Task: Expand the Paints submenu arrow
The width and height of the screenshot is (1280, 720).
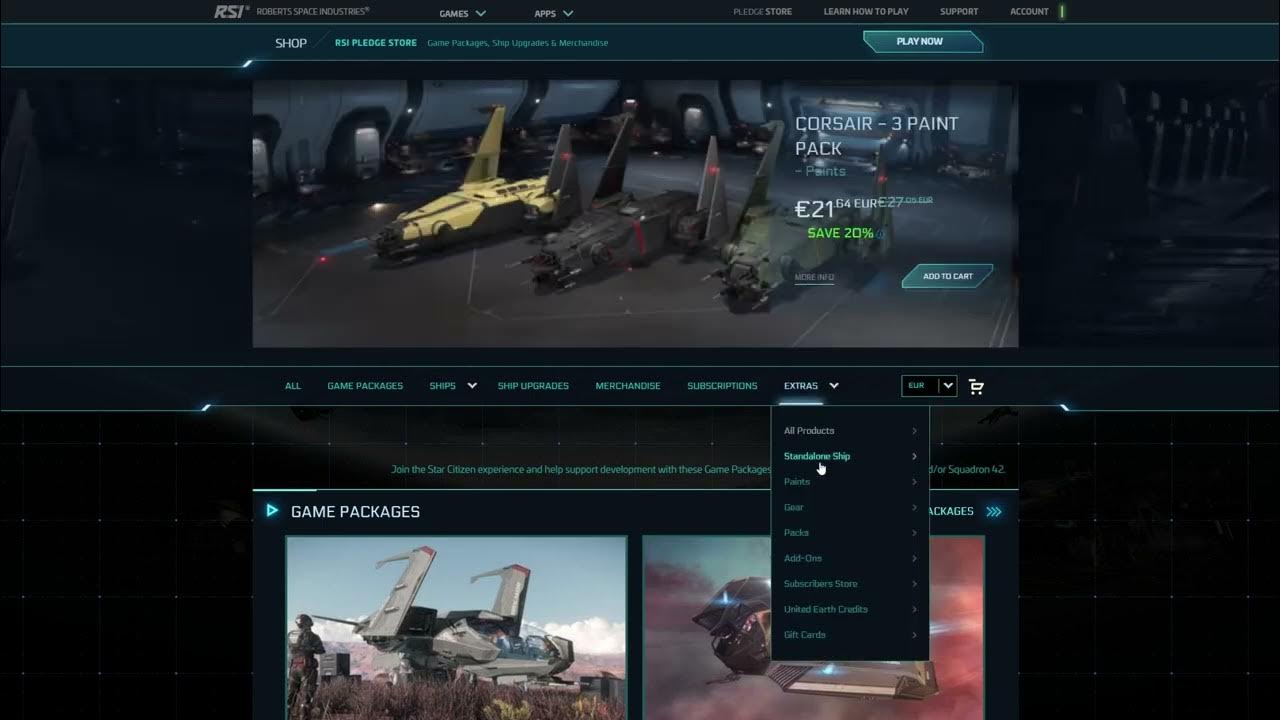Action: click(914, 482)
